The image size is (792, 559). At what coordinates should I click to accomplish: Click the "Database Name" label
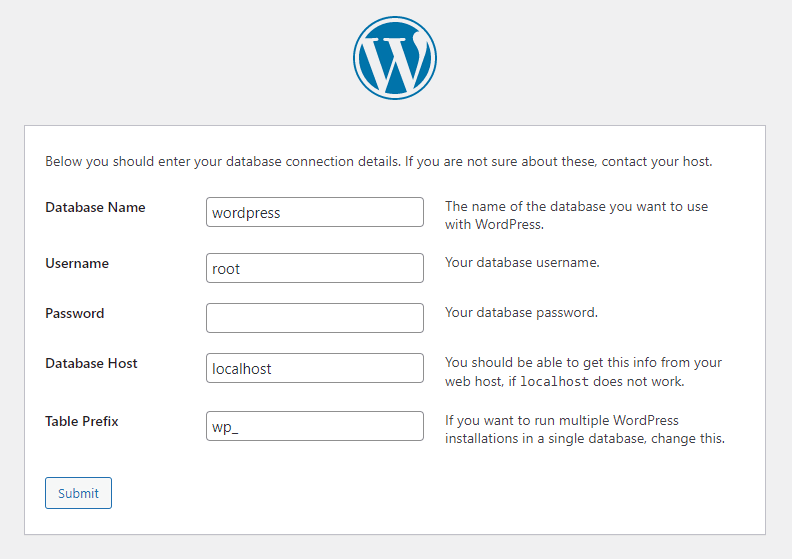point(95,207)
